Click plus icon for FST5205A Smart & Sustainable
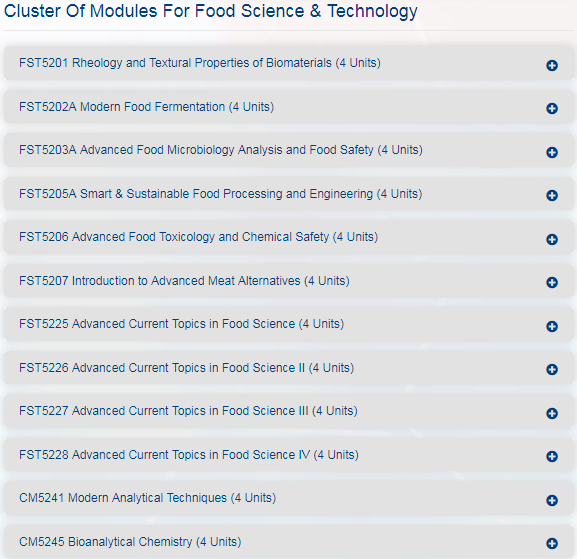 coord(552,195)
